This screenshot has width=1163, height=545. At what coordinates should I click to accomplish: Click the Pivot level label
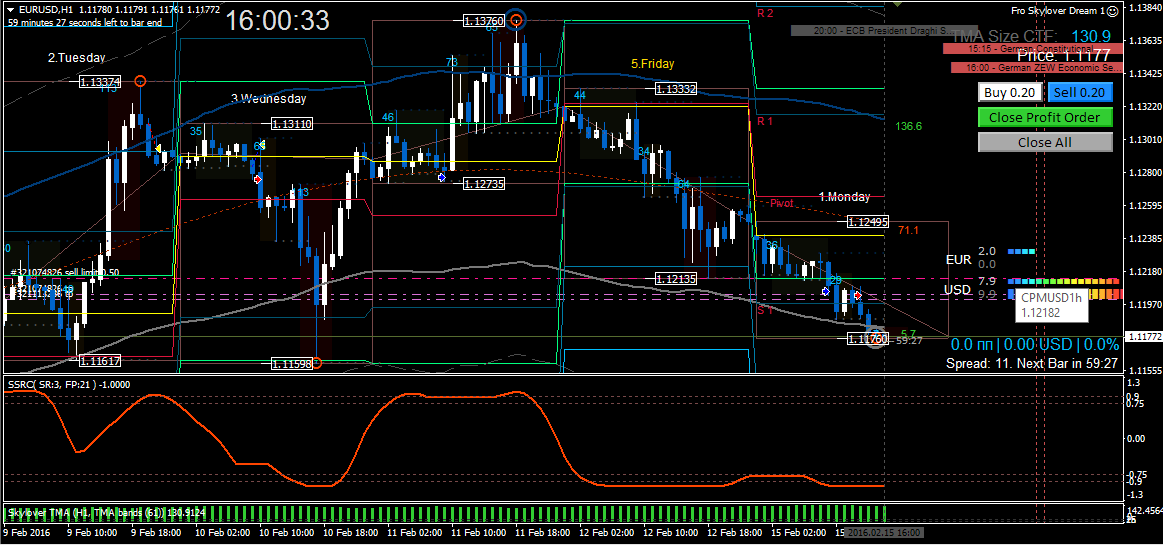[782, 202]
